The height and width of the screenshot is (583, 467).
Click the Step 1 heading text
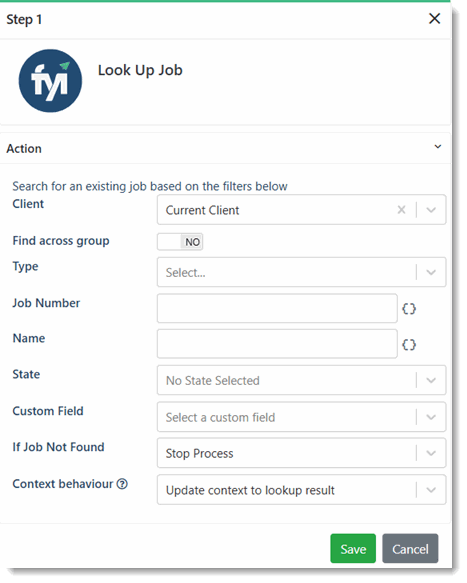(24, 19)
